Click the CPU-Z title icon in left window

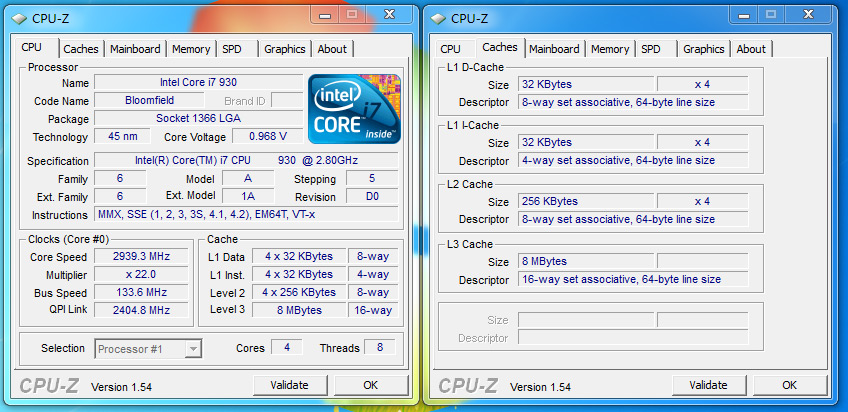[20, 18]
